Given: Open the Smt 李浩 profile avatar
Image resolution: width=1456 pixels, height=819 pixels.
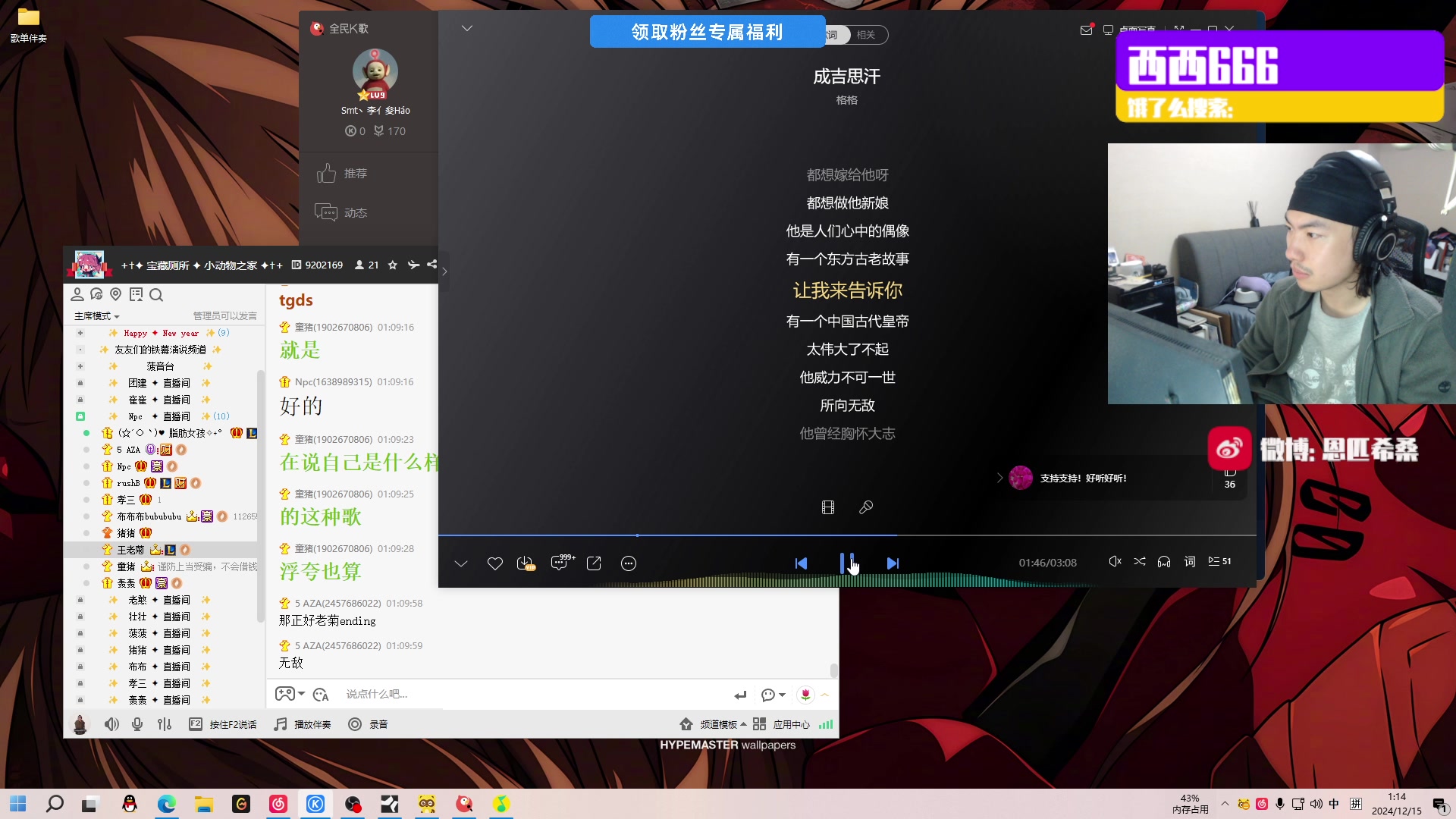Looking at the screenshot, I should coord(375,72).
